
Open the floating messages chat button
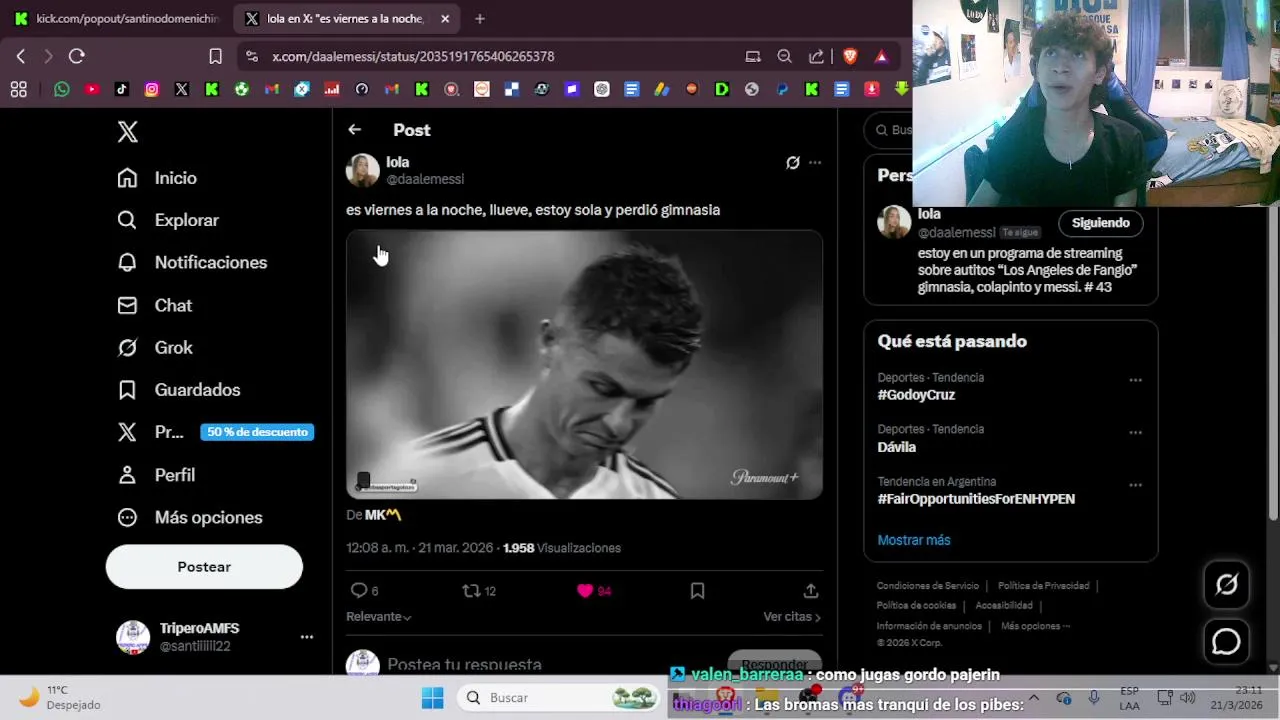point(1226,642)
